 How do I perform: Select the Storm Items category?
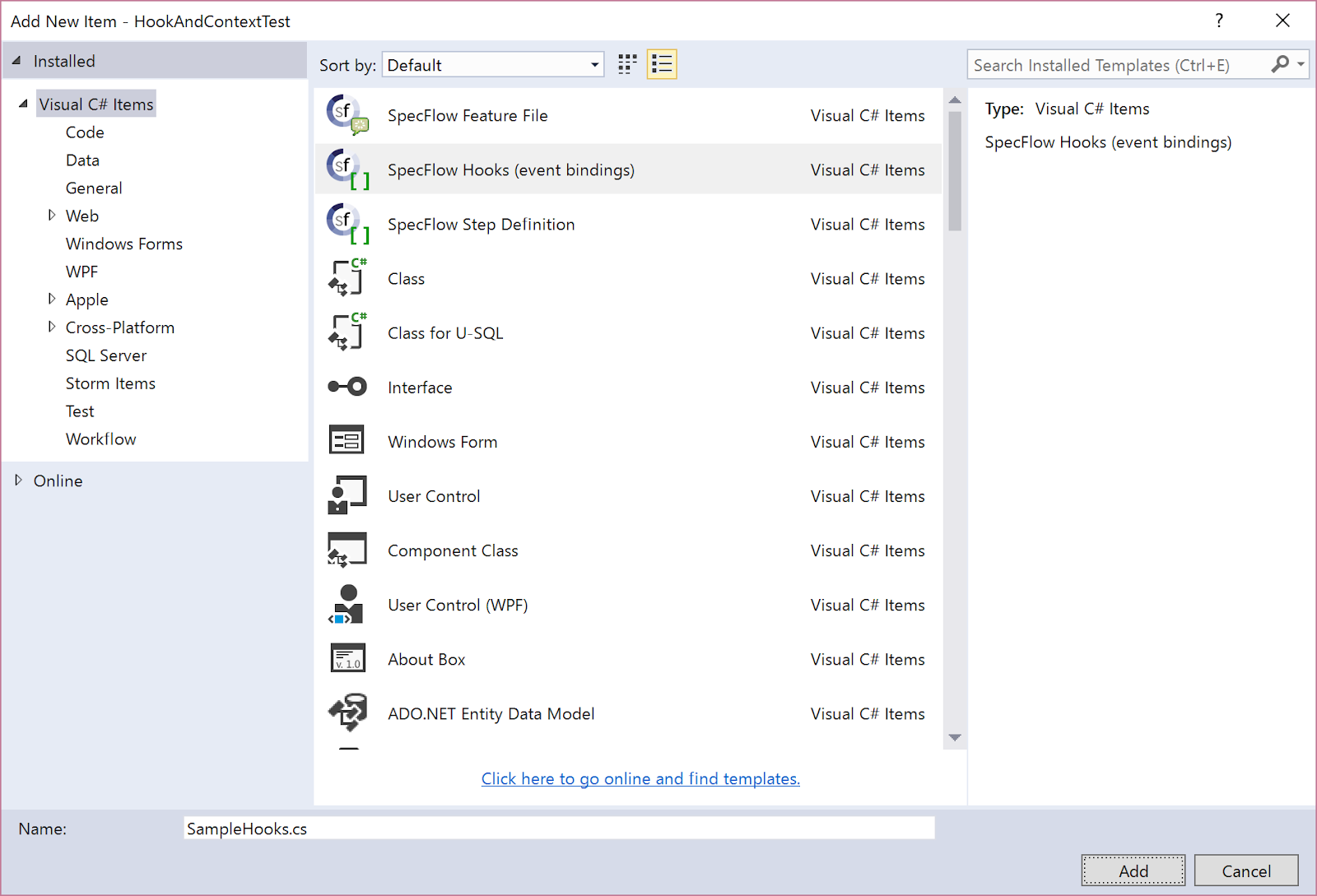[x=110, y=384]
